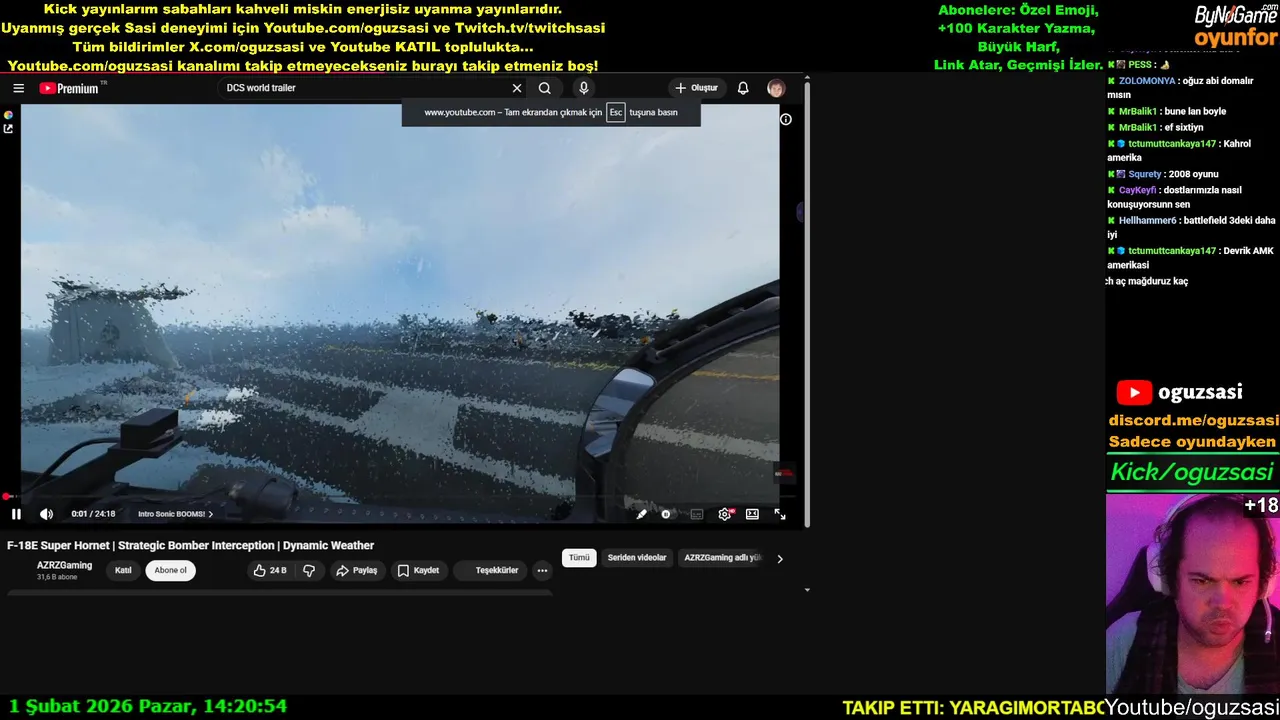Select the Tümü filter chip
Image resolution: width=1280 pixels, height=720 pixels.
coord(579,558)
